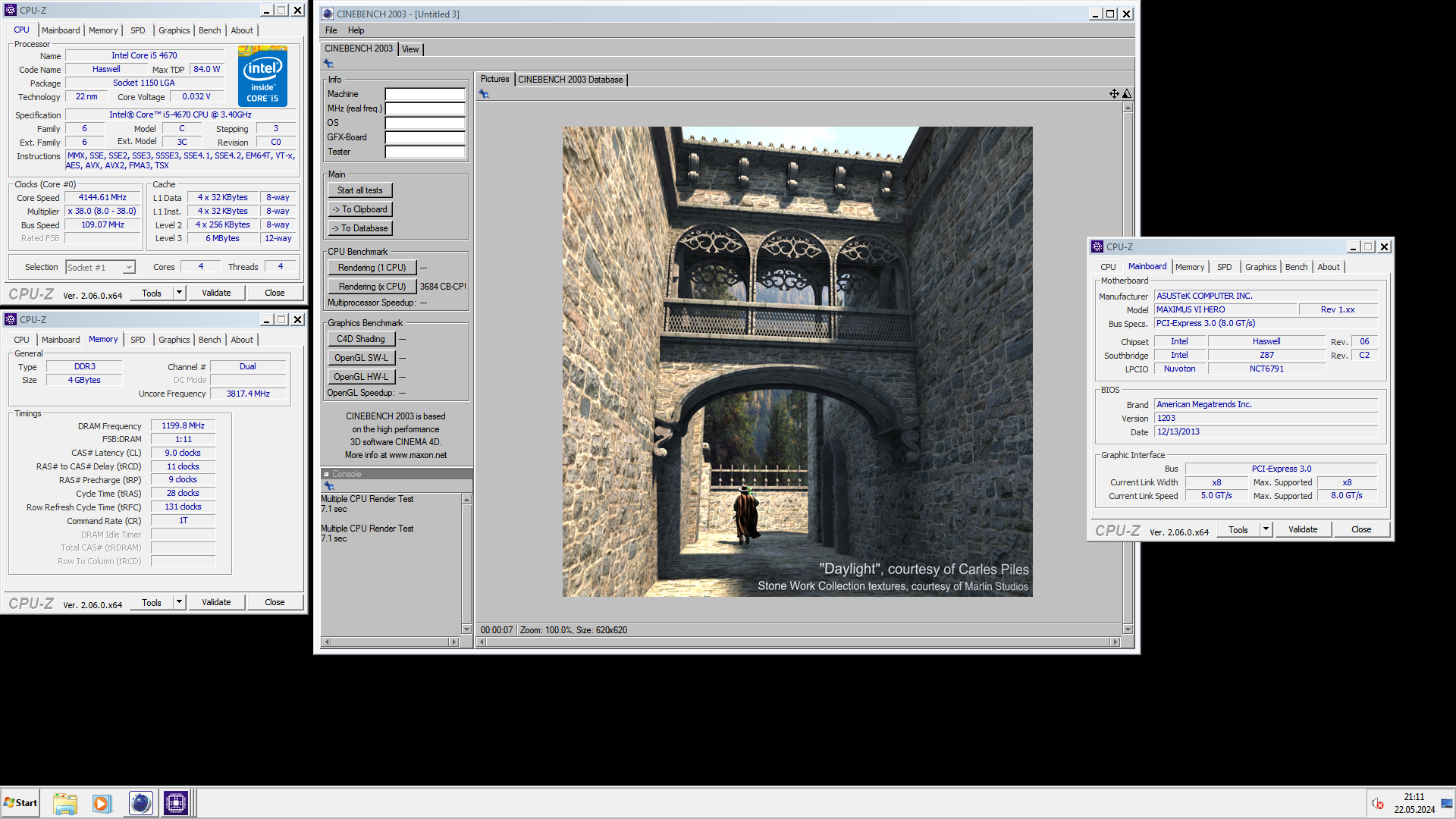The image size is (1456, 819).
Task: Click Core Speed value 4144.61 MHz
Action: (x=102, y=197)
